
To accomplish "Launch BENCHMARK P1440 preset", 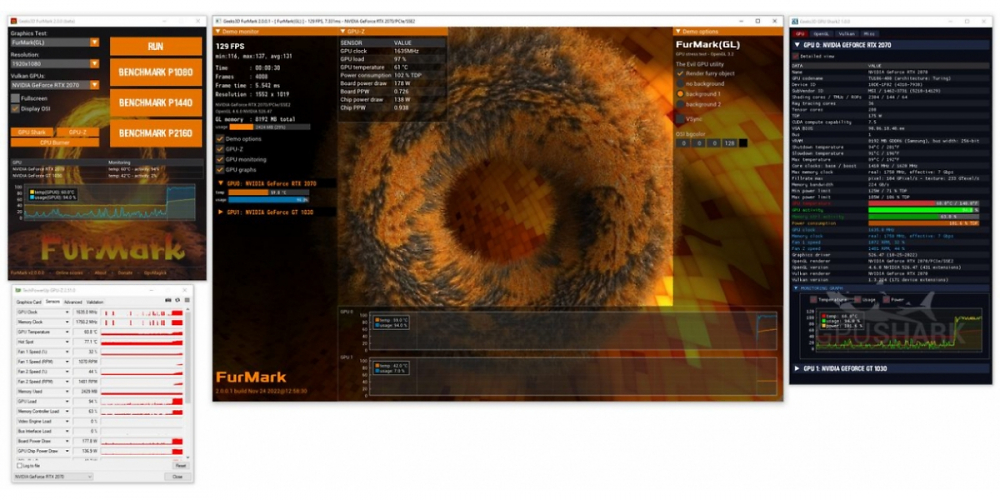I will [x=156, y=103].
